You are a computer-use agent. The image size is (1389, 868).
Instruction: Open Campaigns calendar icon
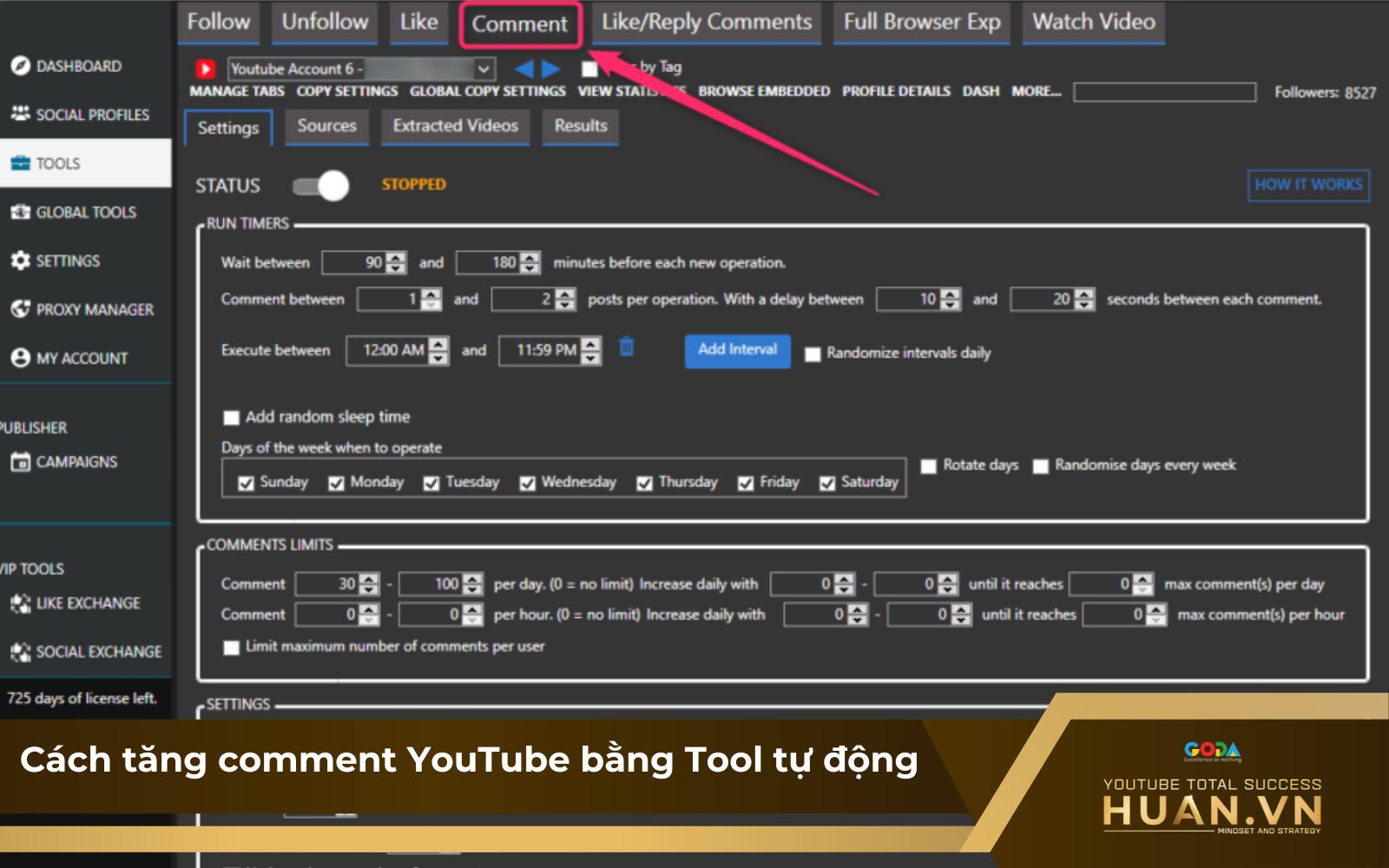pos(20,462)
